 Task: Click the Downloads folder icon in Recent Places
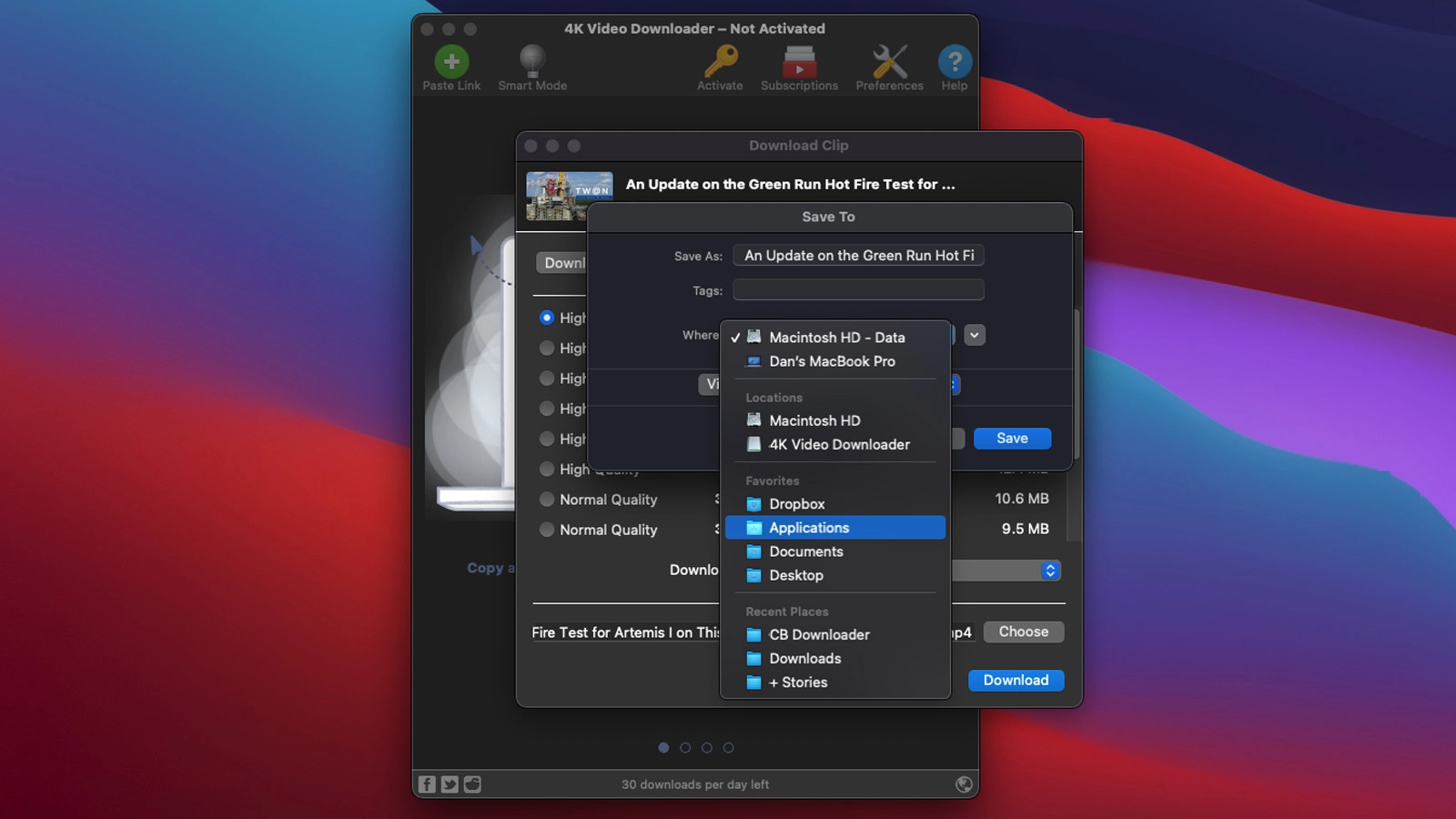753,658
